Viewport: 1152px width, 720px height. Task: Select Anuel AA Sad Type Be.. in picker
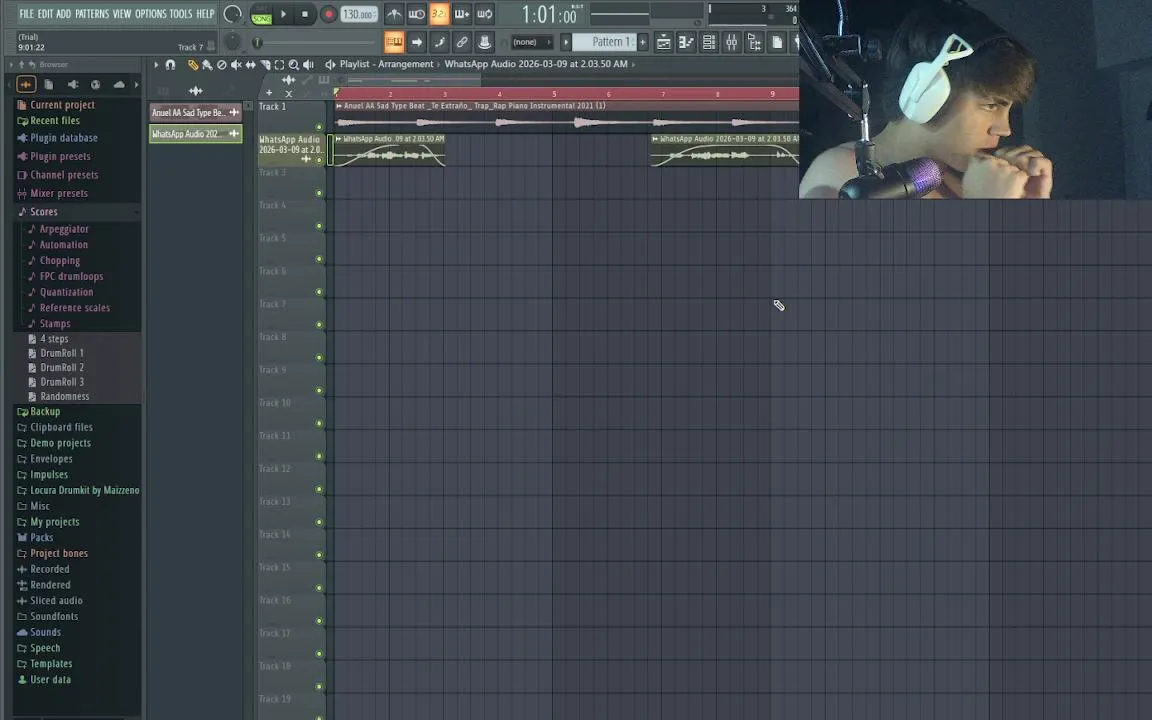click(x=195, y=112)
